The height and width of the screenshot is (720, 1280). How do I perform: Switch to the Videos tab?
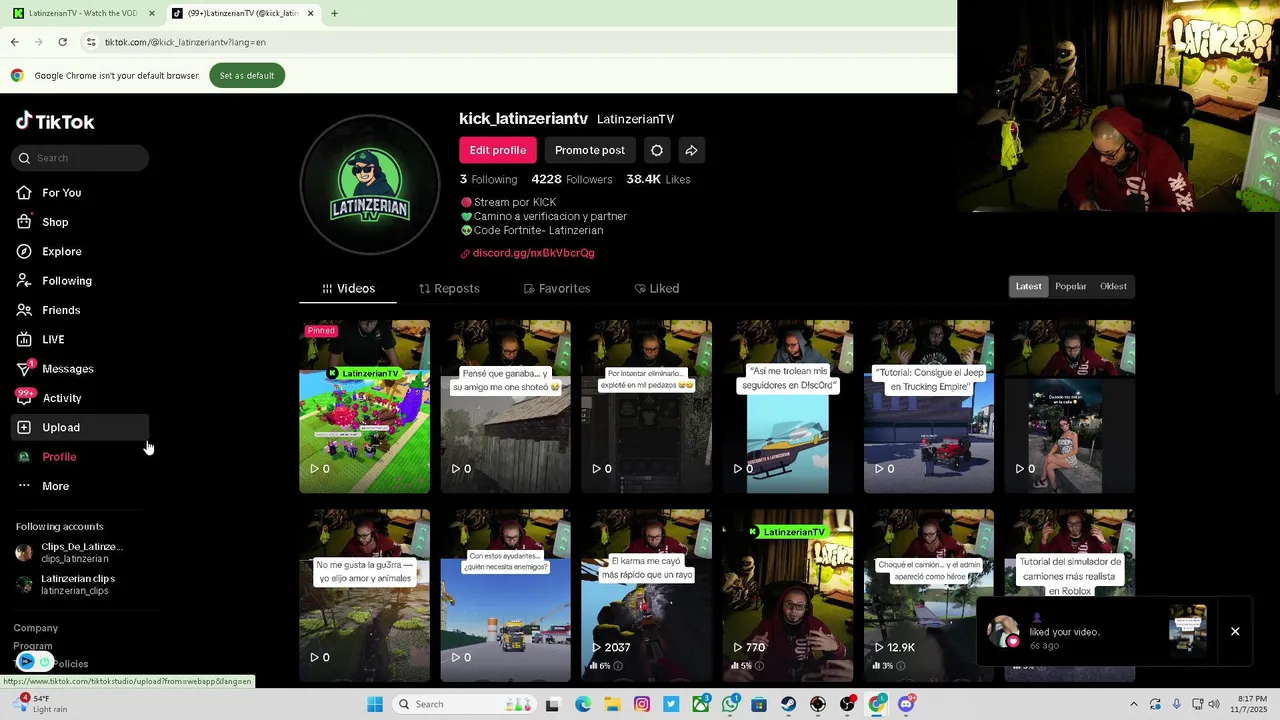[348, 288]
